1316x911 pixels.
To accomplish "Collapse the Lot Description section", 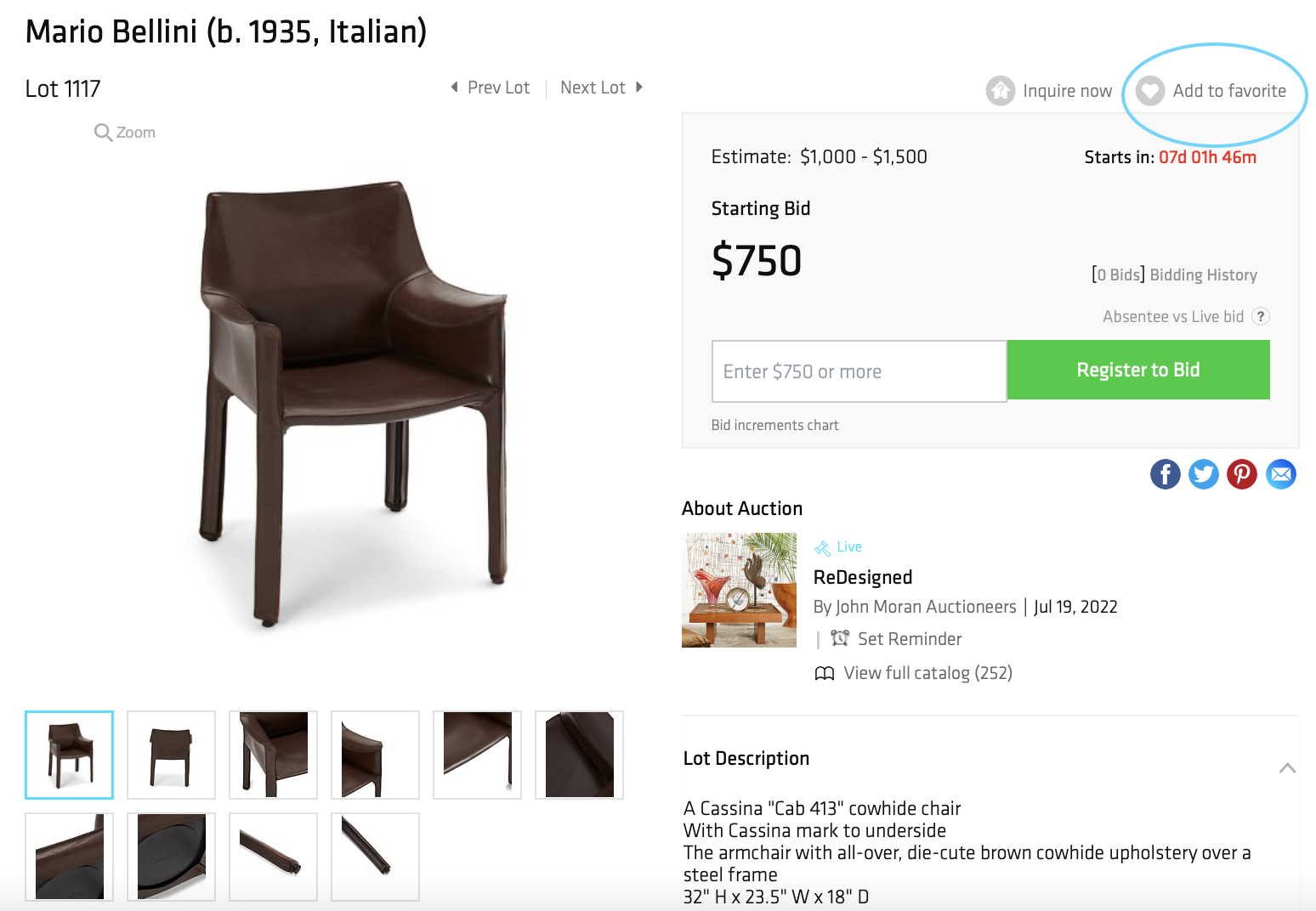I will 1287,768.
